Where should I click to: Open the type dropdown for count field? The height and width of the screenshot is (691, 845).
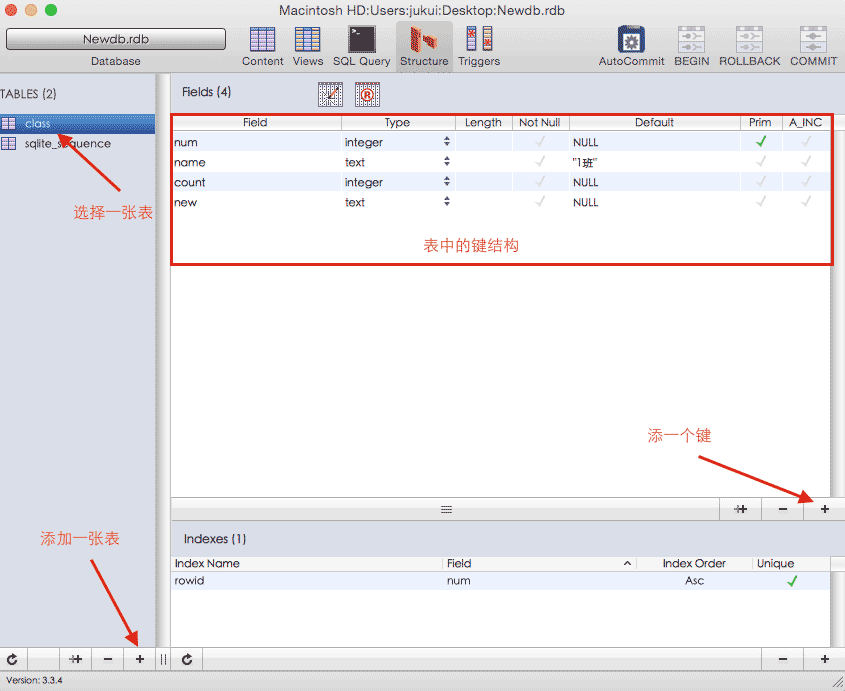tap(447, 182)
